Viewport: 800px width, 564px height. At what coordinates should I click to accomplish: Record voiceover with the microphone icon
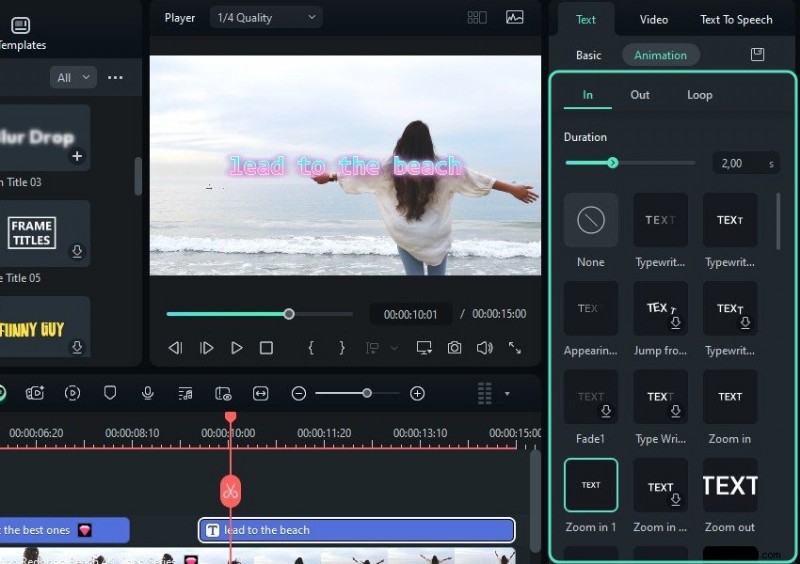(x=147, y=393)
